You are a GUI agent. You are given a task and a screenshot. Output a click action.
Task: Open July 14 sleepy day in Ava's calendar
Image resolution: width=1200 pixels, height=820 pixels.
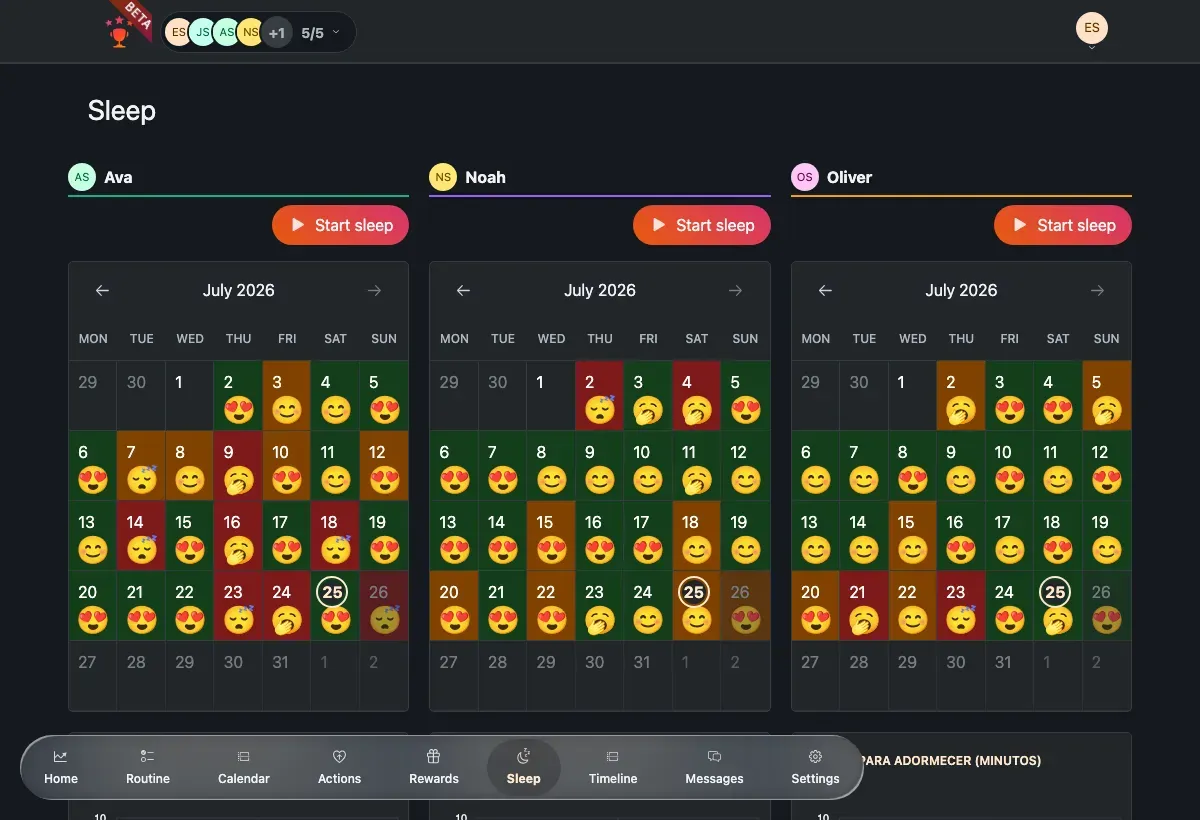[141, 536]
